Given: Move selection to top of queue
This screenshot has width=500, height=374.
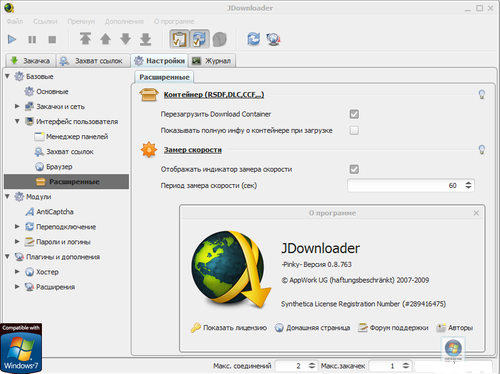Looking at the screenshot, I should (x=85, y=39).
